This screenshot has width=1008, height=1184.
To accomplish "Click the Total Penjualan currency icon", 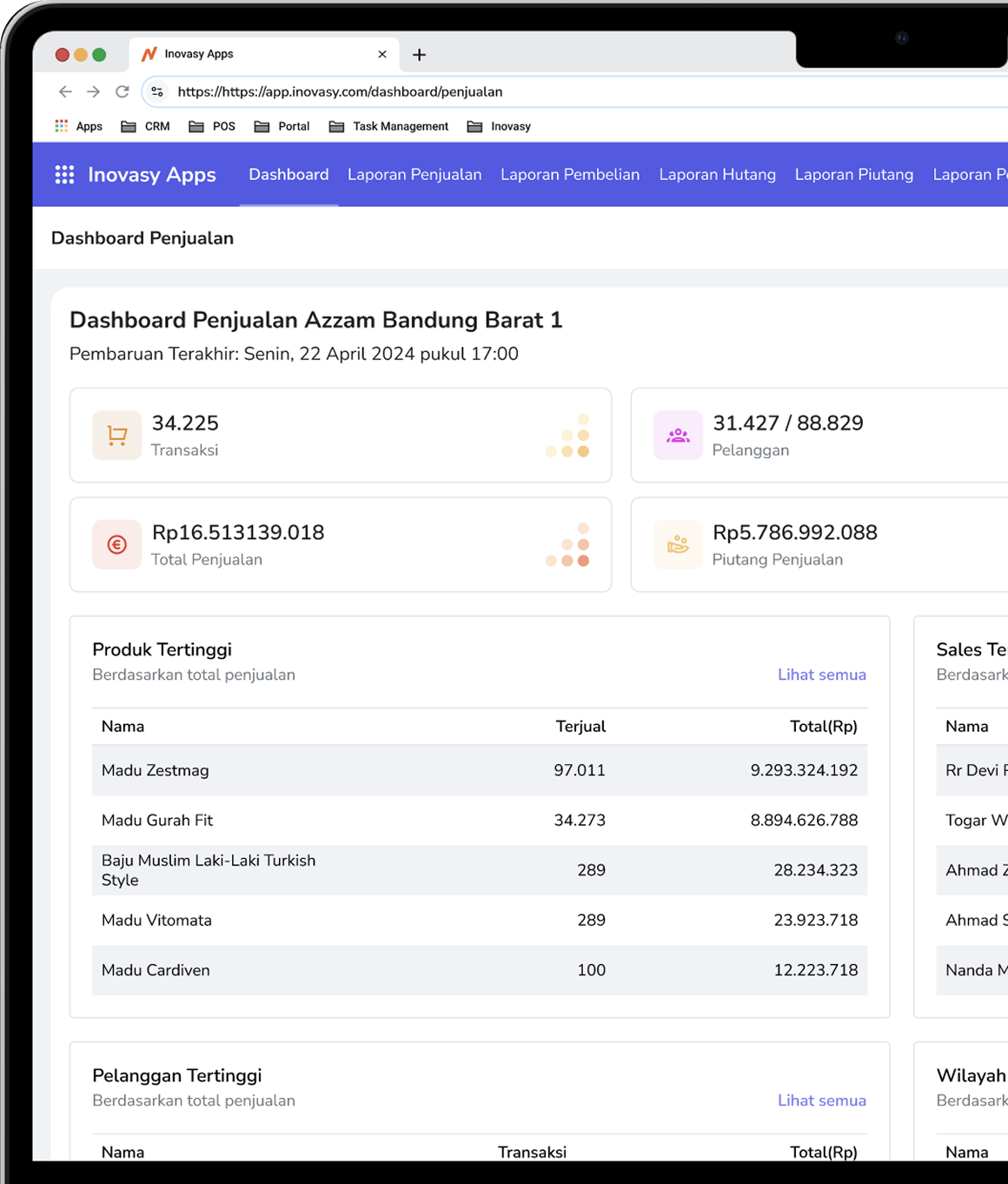I will click(117, 544).
